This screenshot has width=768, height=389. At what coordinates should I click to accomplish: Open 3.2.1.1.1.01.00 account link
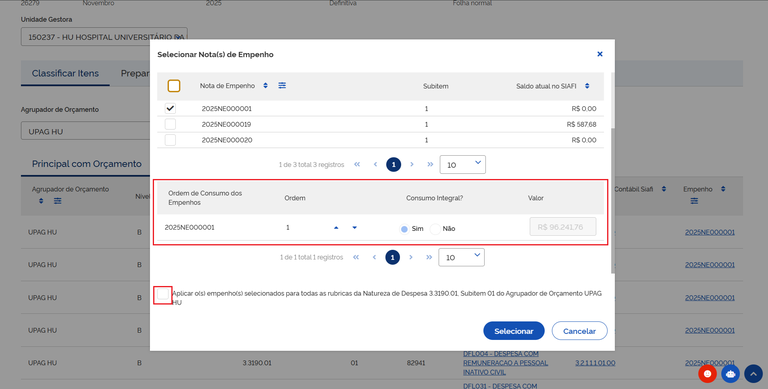tap(595, 363)
